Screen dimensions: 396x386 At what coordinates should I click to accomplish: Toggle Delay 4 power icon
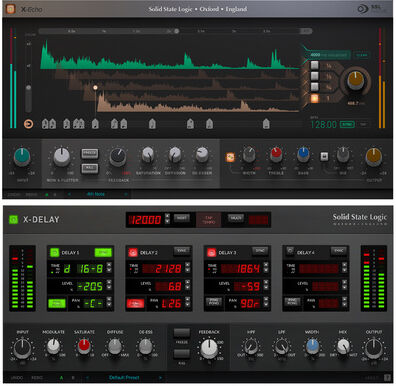pos(290,251)
